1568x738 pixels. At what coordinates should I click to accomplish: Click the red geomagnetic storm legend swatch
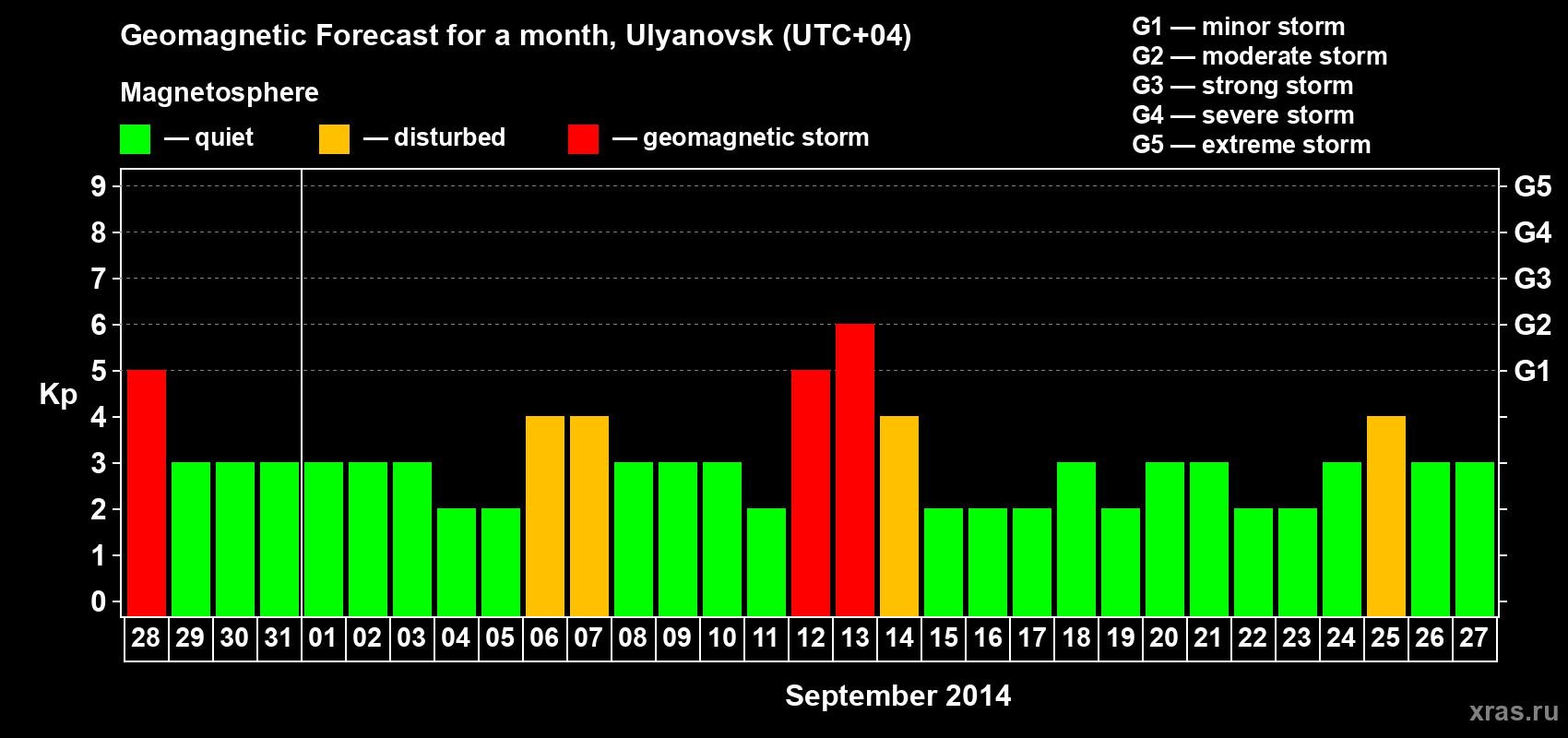(x=584, y=139)
